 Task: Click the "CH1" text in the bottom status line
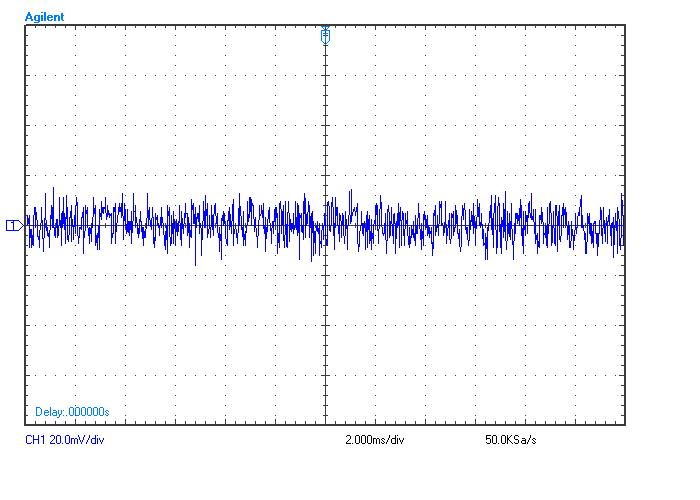35,440
